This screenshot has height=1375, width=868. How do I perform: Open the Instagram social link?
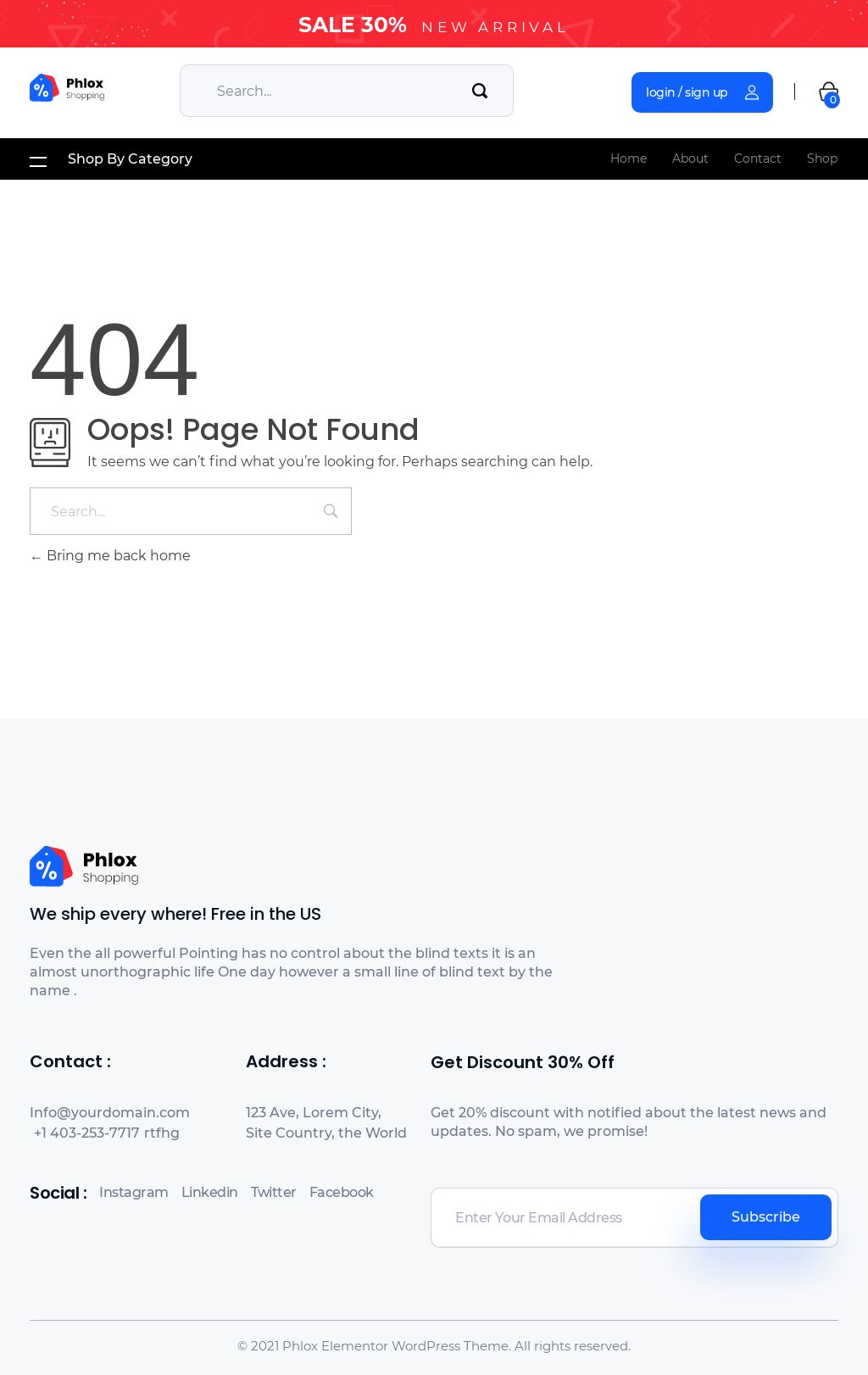click(133, 1192)
